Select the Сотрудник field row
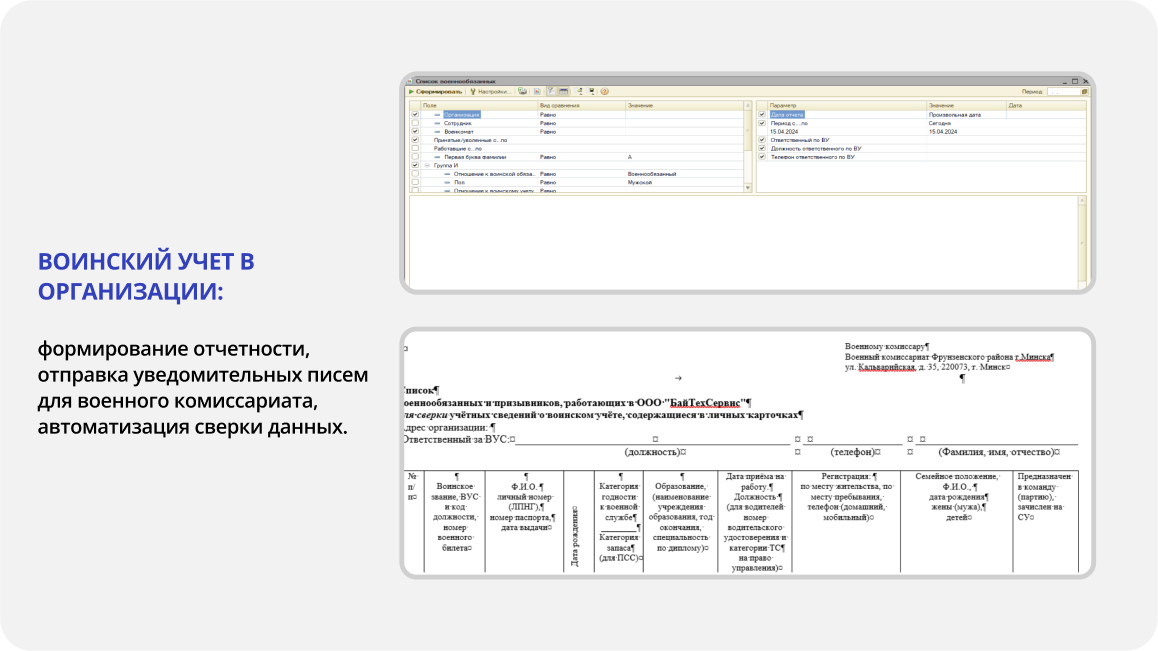1158x651 pixels. click(x=577, y=123)
